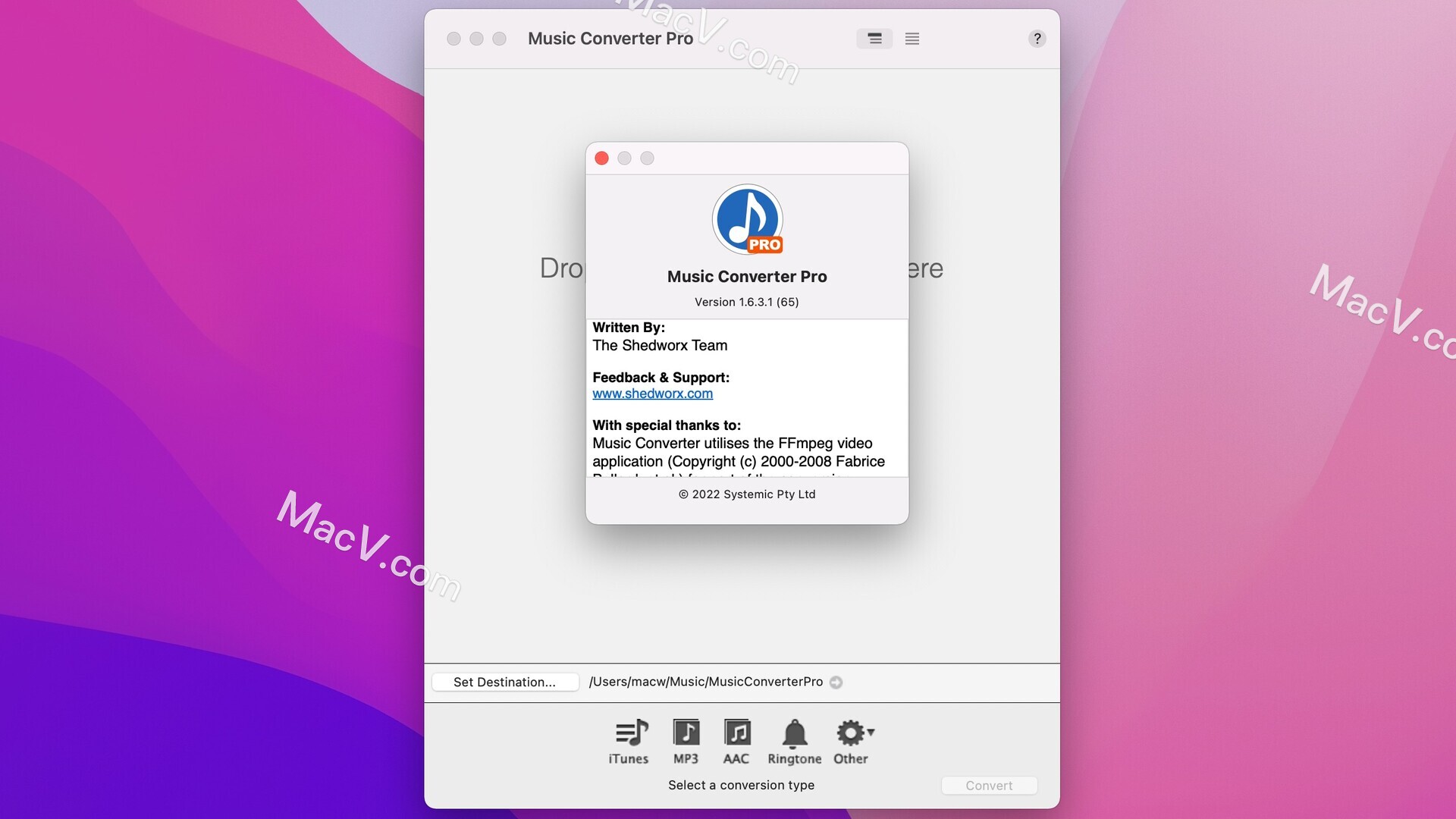Open the www.shedworx.com link
The height and width of the screenshot is (819, 1456).
coord(653,394)
